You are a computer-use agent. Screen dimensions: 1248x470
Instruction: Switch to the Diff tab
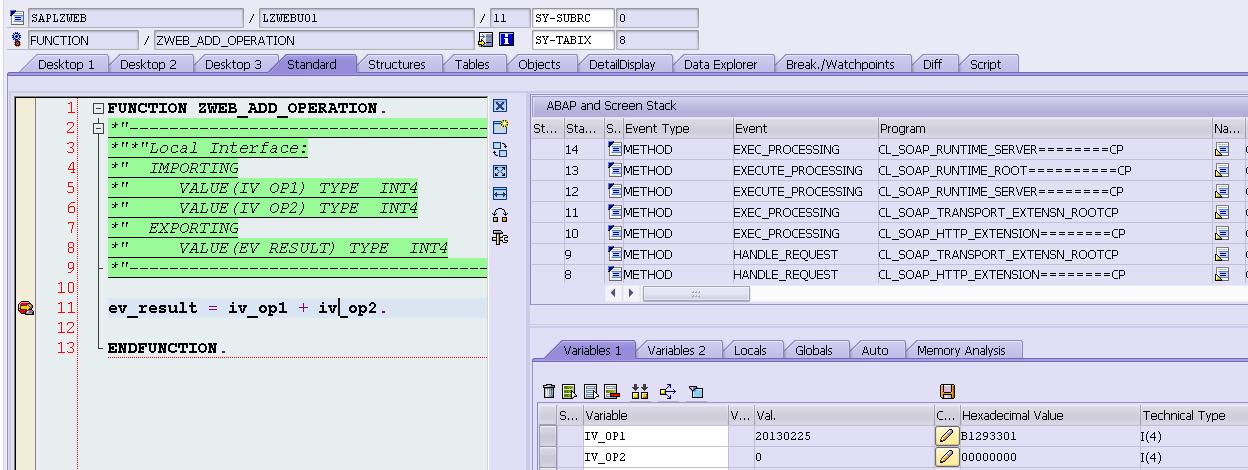click(x=932, y=64)
